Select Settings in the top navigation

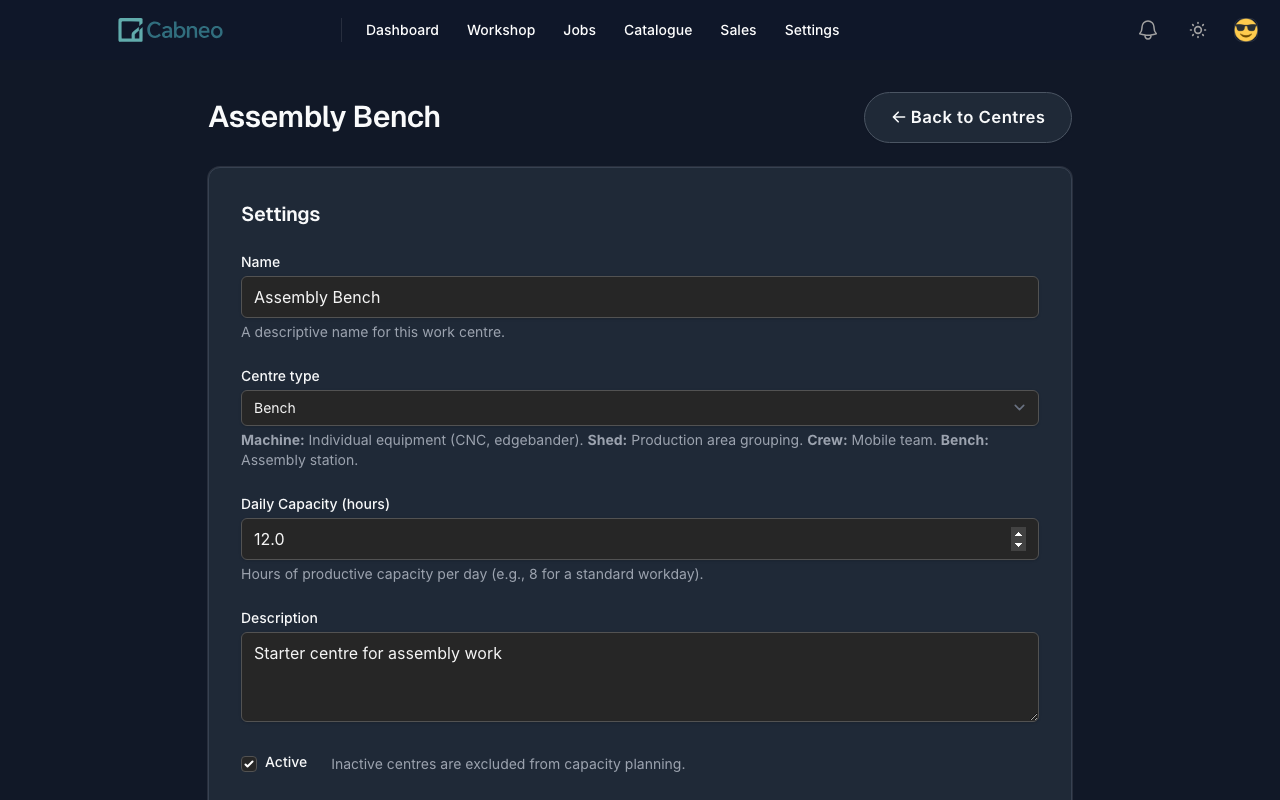(812, 30)
